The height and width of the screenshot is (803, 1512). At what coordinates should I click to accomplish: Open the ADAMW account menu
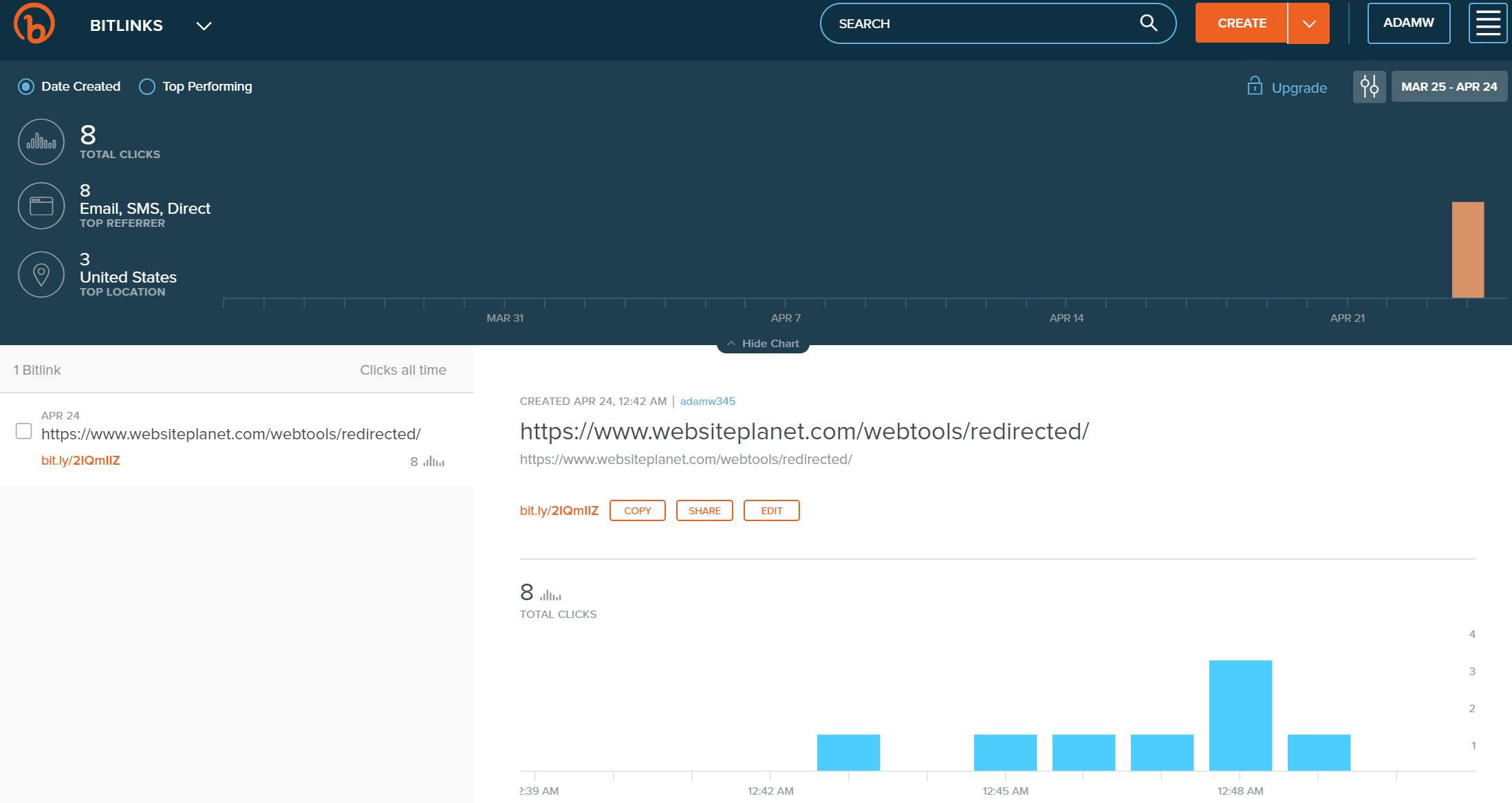coord(1409,23)
